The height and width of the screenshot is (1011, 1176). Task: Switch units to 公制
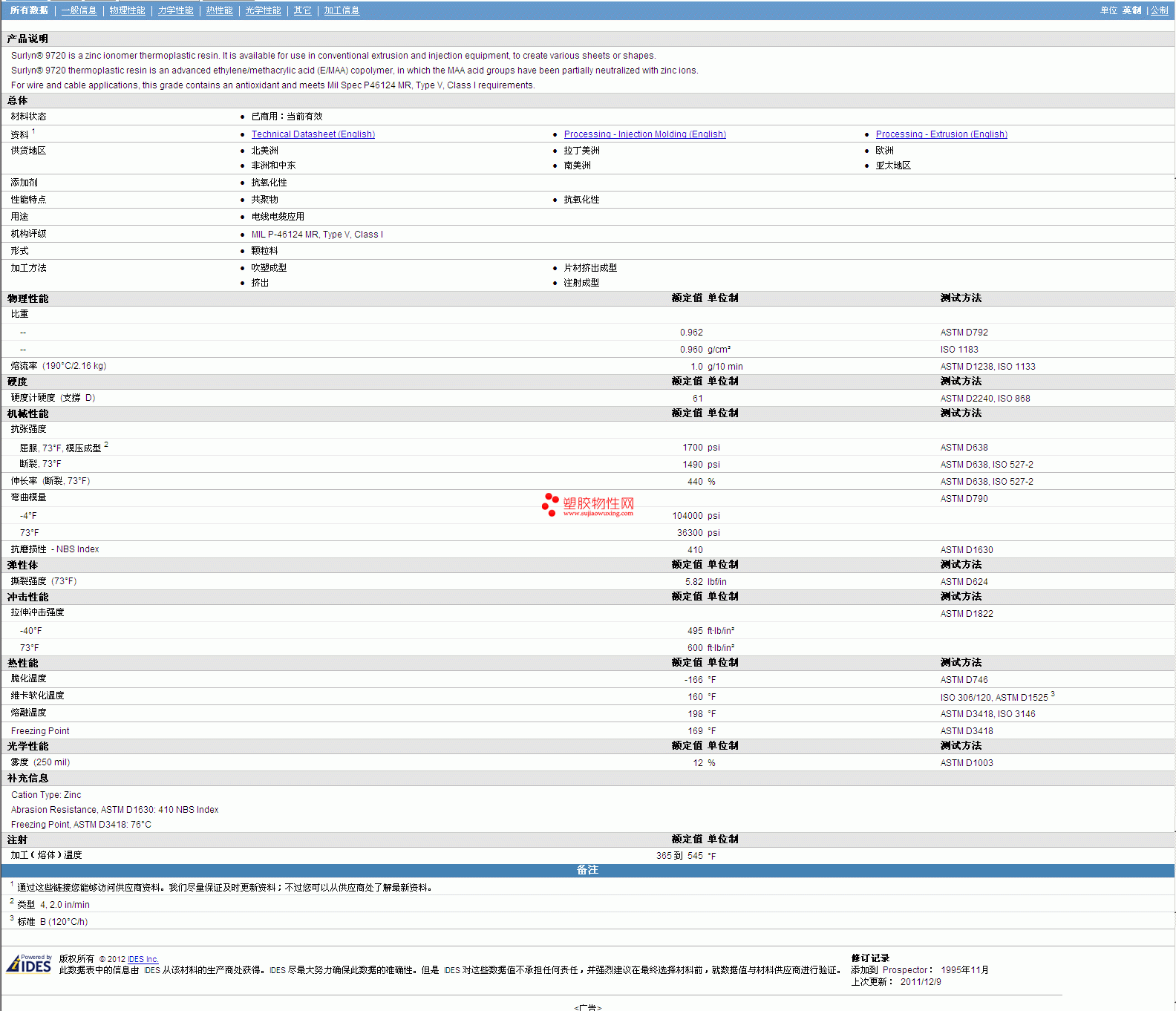[1159, 10]
